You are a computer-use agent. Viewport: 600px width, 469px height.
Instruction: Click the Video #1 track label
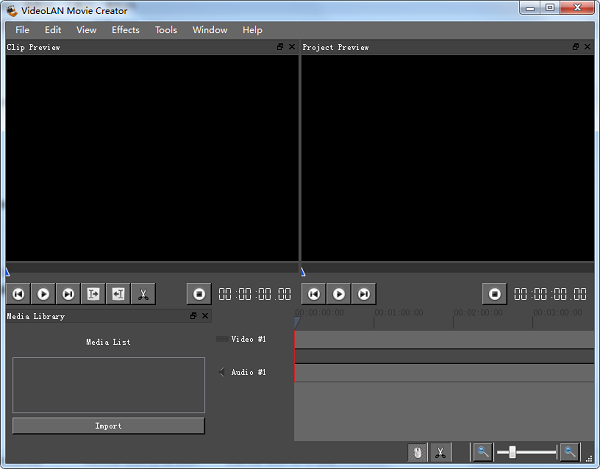click(x=248, y=339)
